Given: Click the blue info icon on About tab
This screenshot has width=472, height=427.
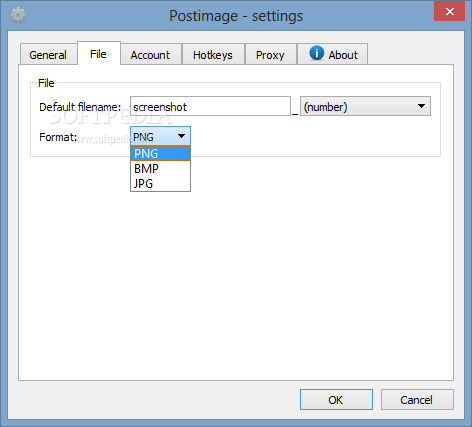Looking at the screenshot, I should click(317, 53).
